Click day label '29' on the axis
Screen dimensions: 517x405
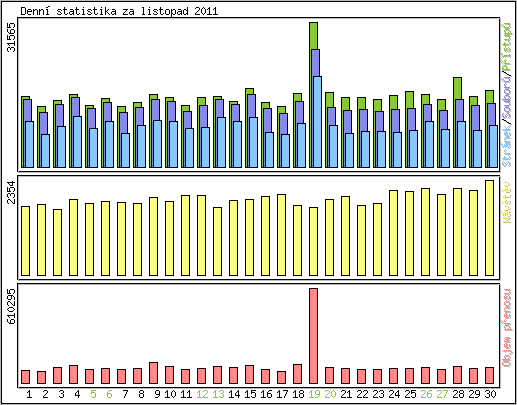coord(474,394)
